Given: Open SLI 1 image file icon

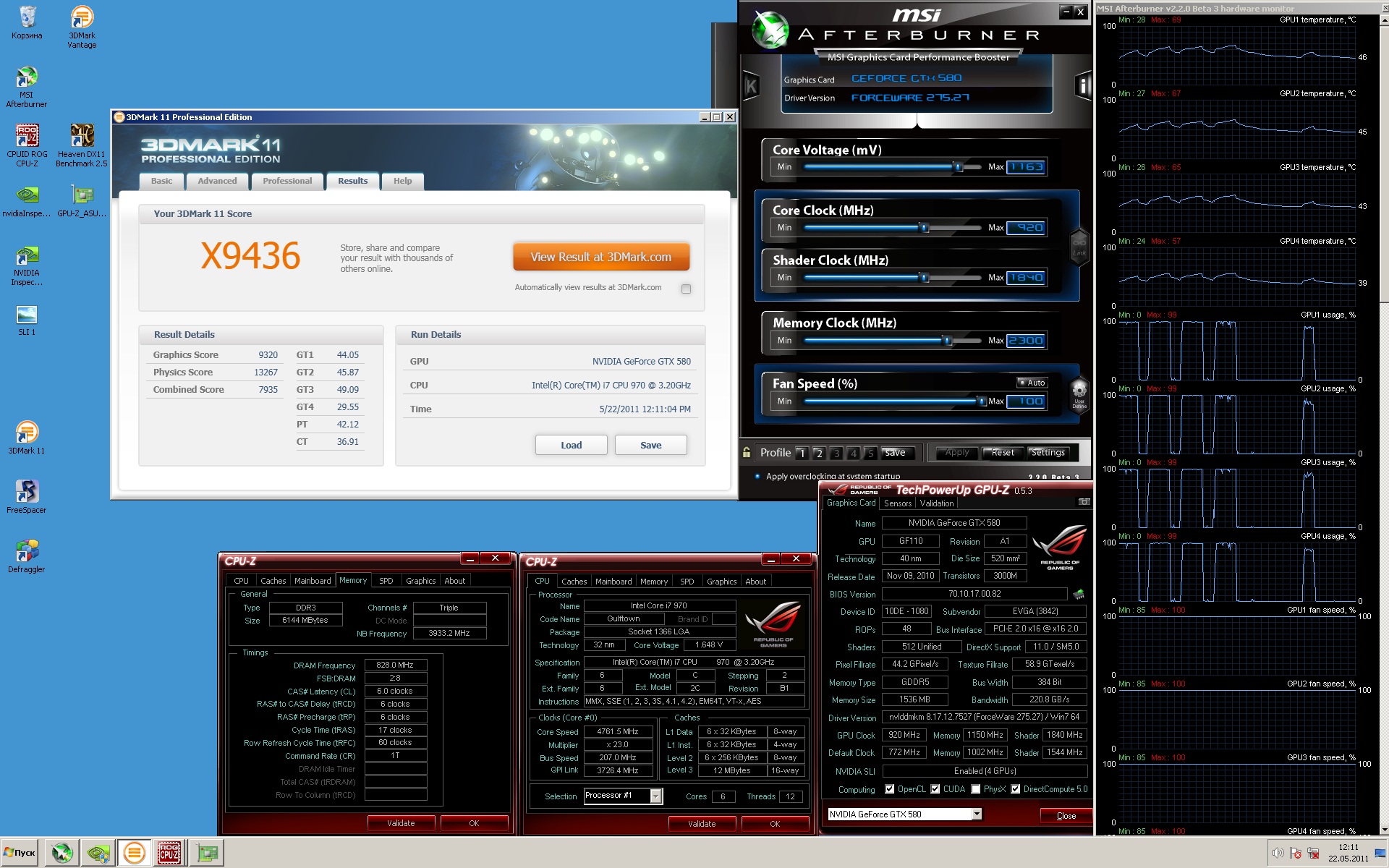Looking at the screenshot, I should point(27,320).
